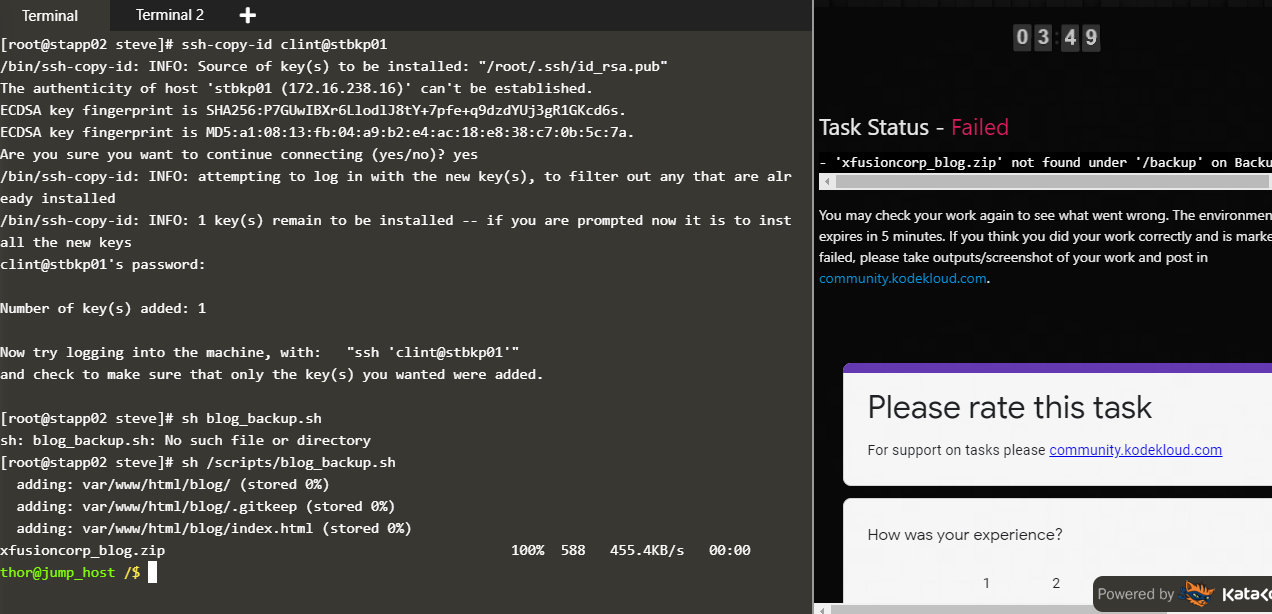Open a new terminal with the plus icon
The height and width of the screenshot is (614, 1272).
(x=248, y=15)
